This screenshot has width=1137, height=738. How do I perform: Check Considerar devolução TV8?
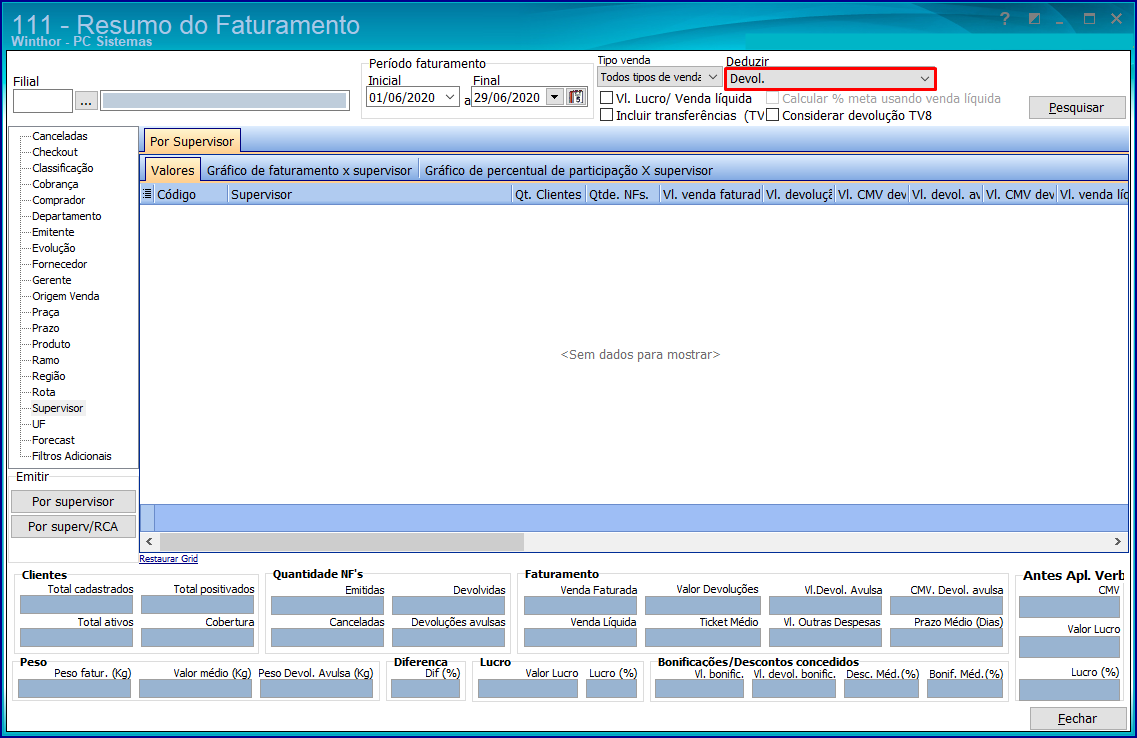pos(773,115)
